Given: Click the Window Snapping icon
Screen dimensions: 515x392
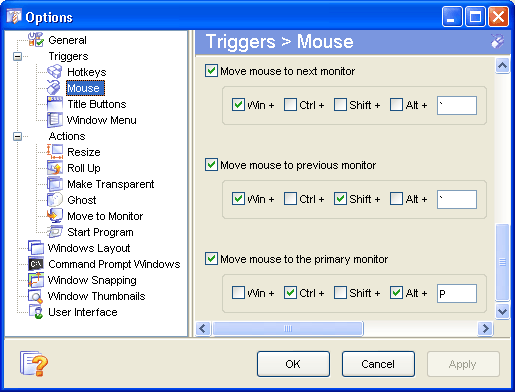Looking at the screenshot, I should point(36,280).
